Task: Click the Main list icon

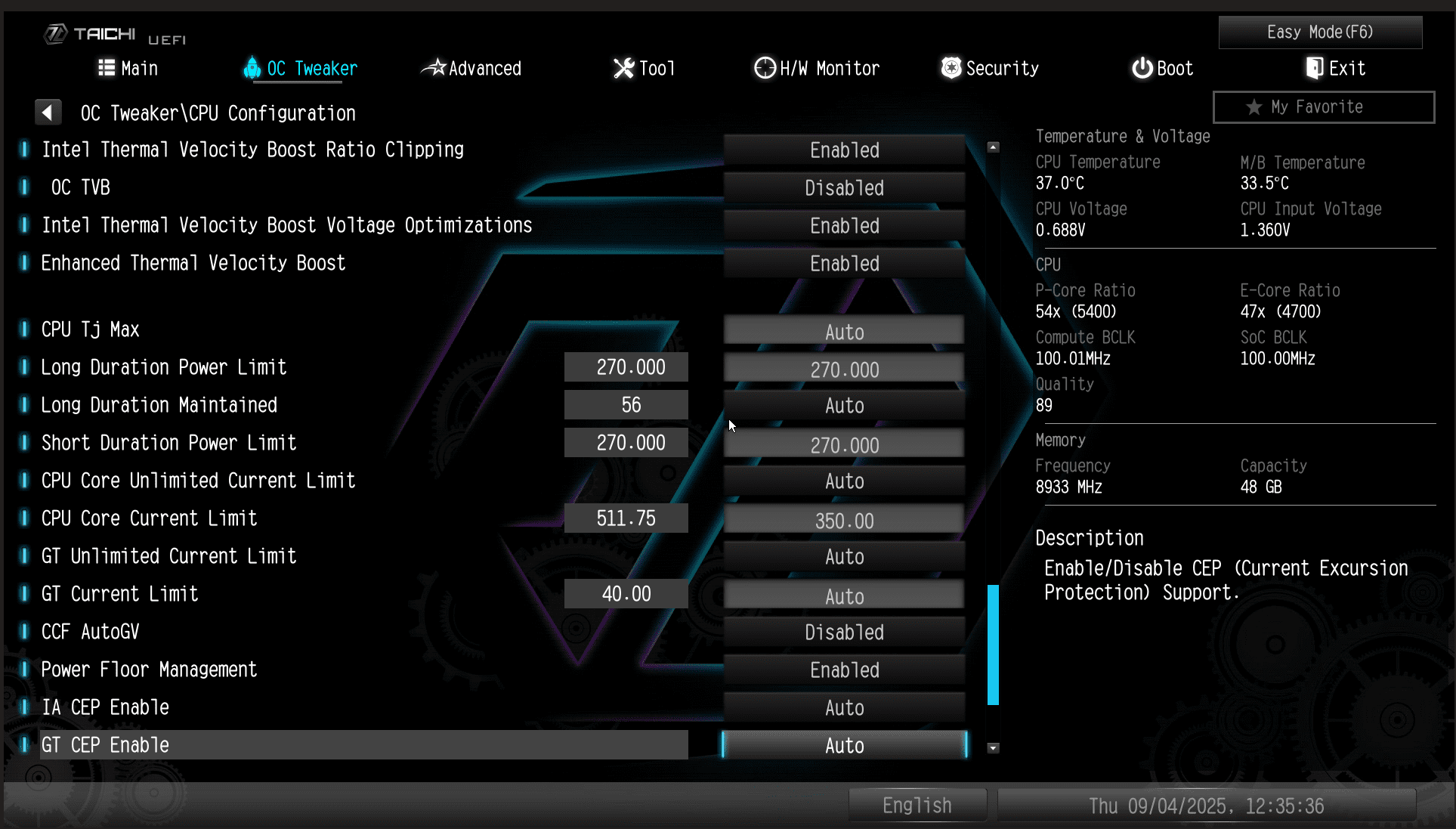Action: pyautogui.click(x=107, y=68)
